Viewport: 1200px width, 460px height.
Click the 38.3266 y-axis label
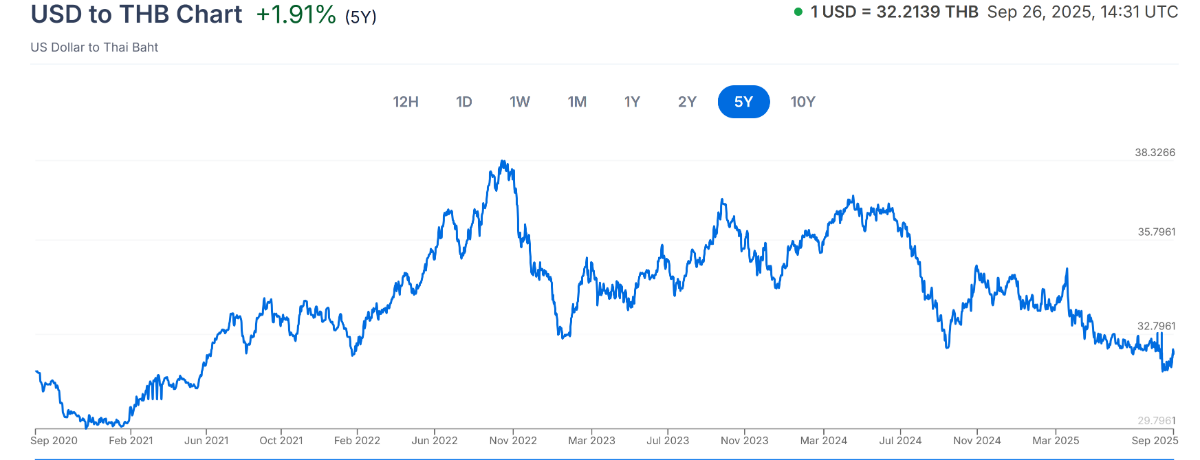pyautogui.click(x=1154, y=153)
